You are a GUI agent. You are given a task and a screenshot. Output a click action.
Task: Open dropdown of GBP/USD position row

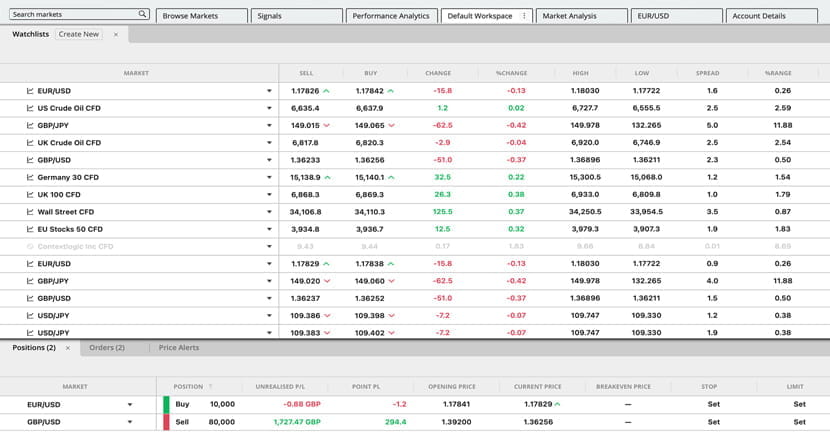click(x=130, y=422)
